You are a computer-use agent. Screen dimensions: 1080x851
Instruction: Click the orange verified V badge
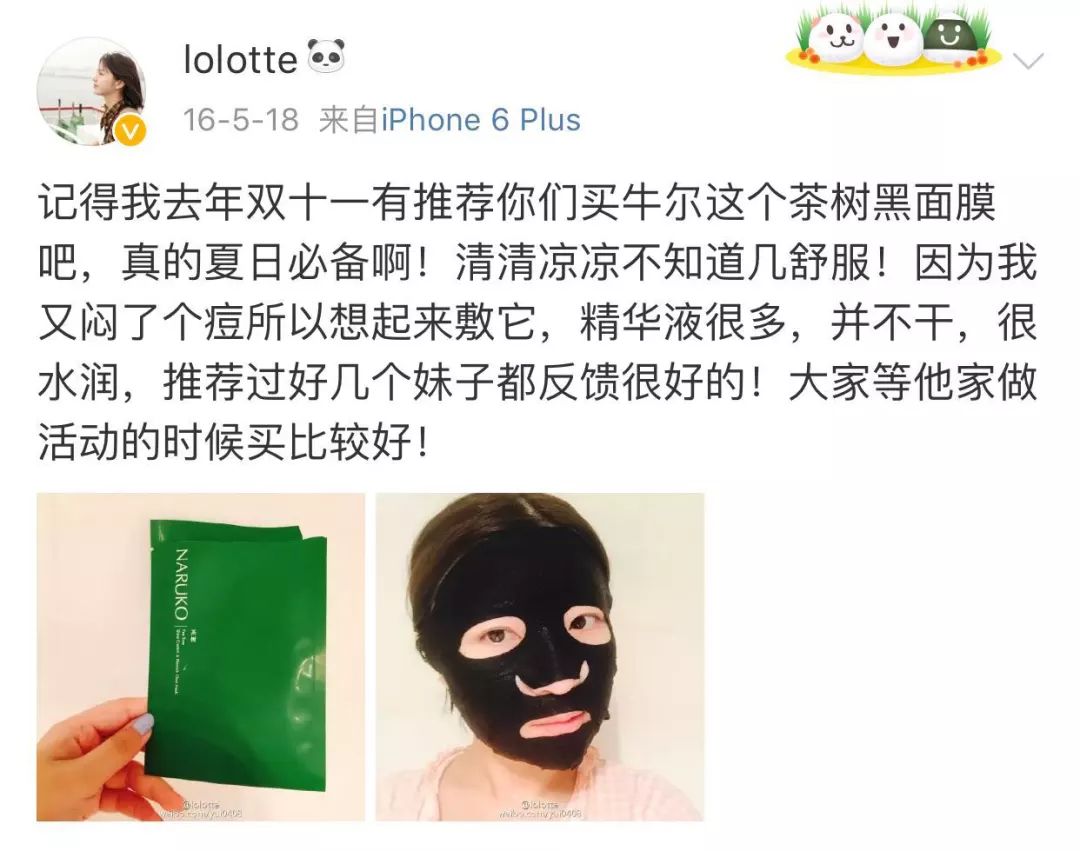pyautogui.click(x=131, y=130)
